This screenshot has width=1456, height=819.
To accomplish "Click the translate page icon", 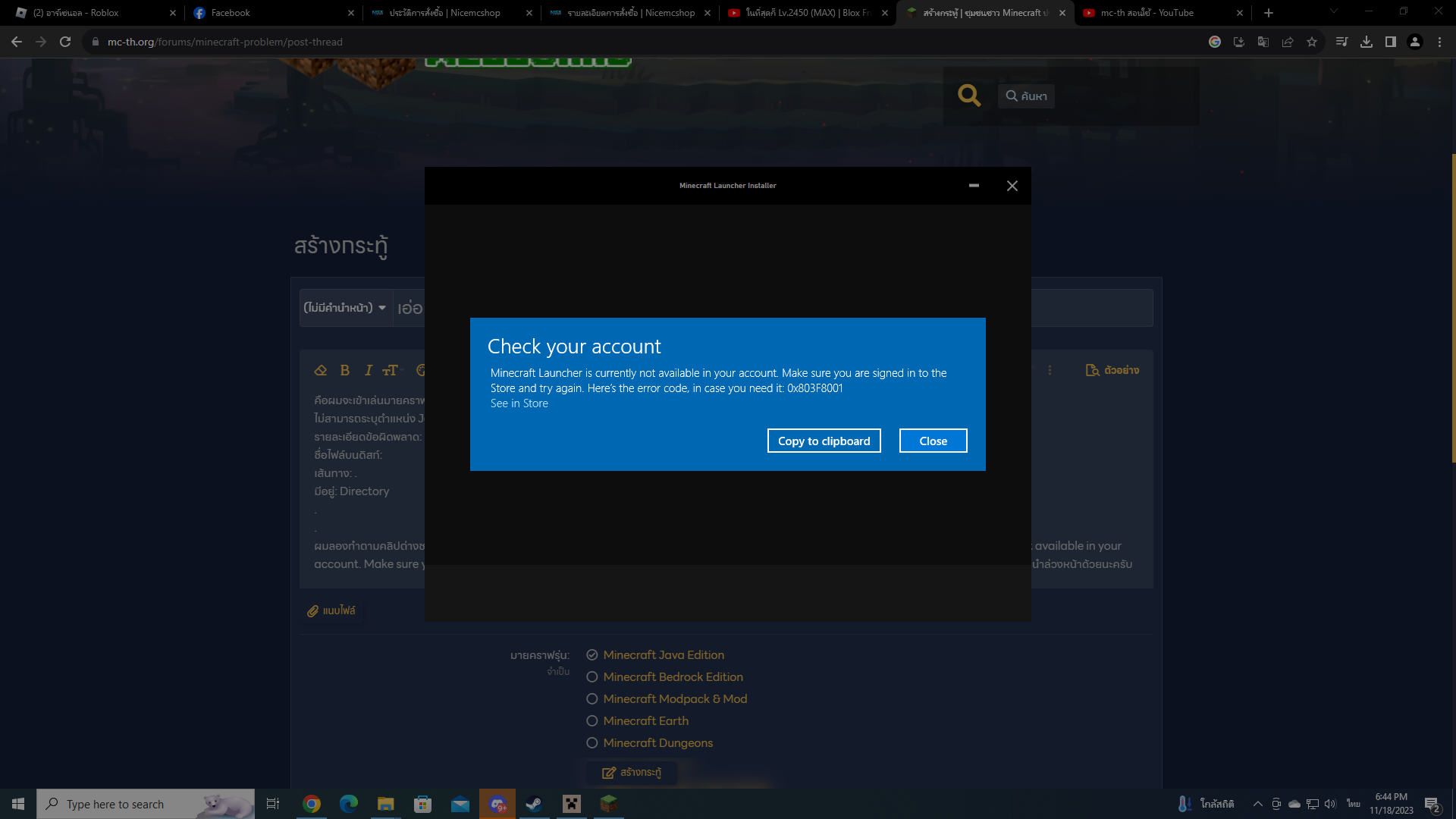I will coord(1263,42).
